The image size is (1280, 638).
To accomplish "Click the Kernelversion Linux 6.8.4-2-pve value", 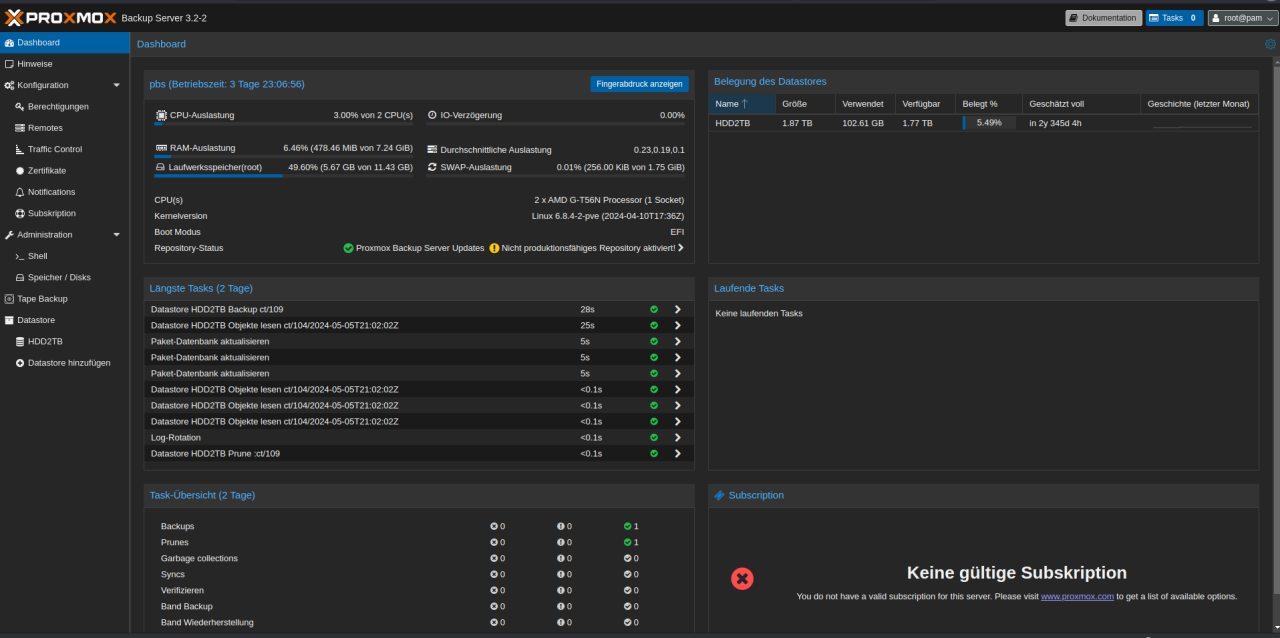I will pos(608,216).
